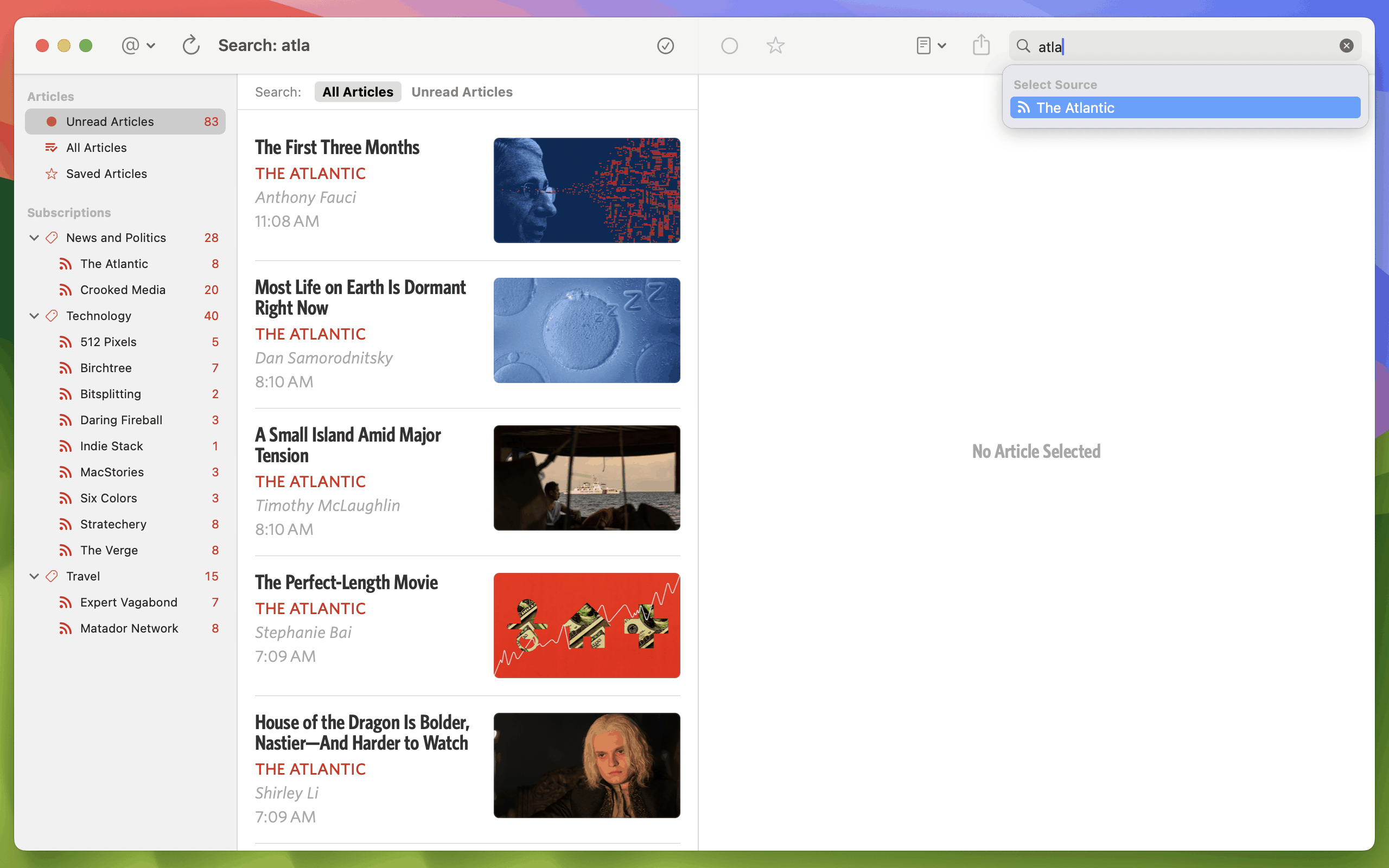Viewport: 1389px width, 868px height.
Task: Click the red puzzle-piece article thumbnail
Action: click(587, 625)
